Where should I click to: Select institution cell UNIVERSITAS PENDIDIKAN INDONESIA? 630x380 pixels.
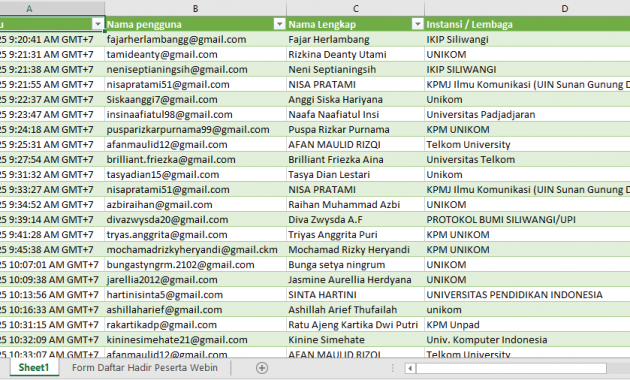527,294
